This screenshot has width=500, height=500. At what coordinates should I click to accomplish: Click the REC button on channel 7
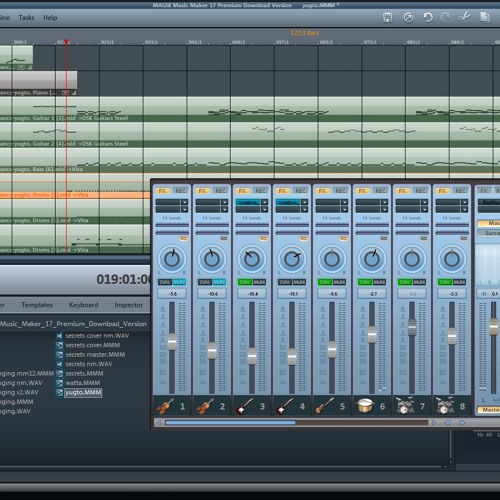[420, 191]
